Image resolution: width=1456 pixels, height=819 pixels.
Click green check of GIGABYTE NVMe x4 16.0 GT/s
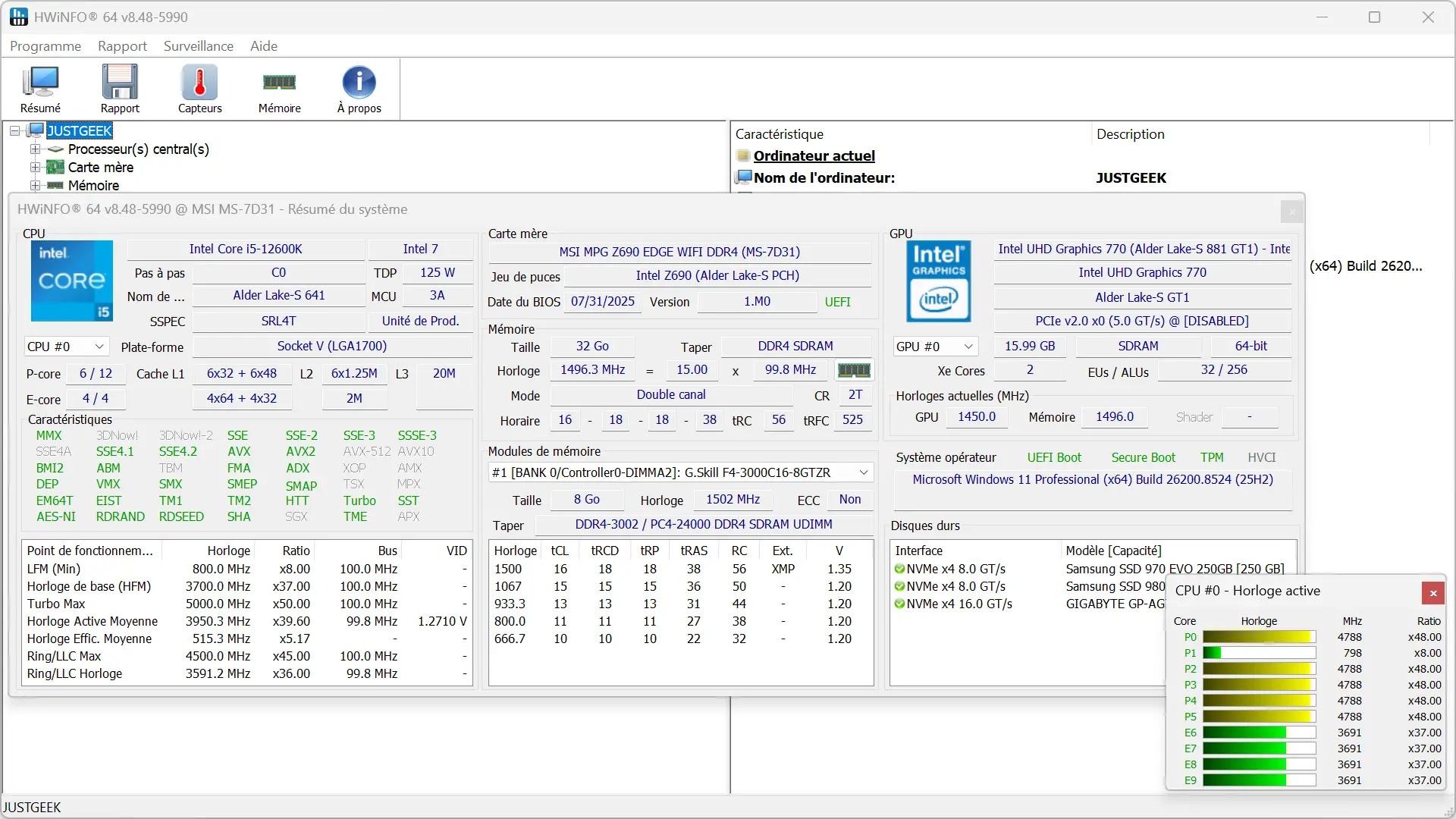point(899,604)
